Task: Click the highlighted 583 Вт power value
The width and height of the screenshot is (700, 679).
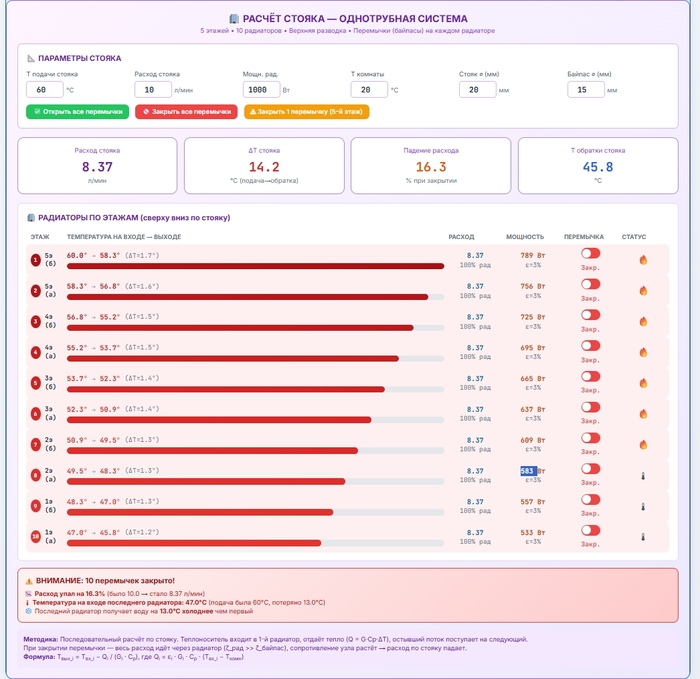Action: point(528,471)
